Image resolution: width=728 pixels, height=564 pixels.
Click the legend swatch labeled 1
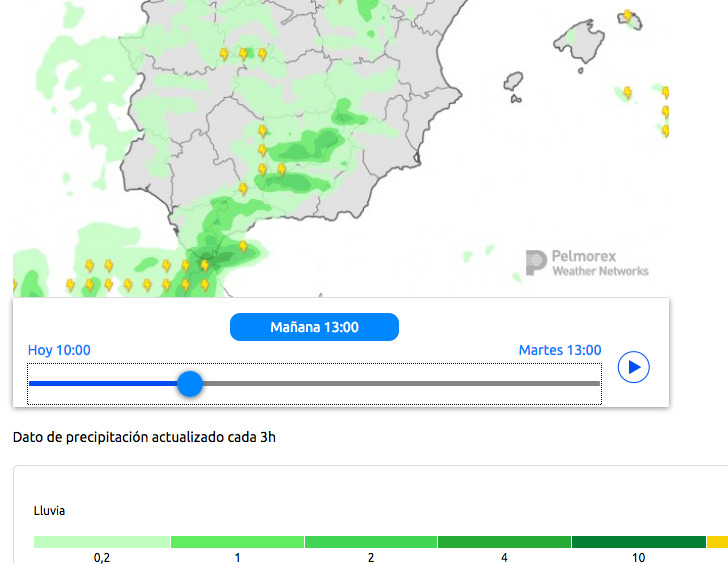[x=237, y=542]
